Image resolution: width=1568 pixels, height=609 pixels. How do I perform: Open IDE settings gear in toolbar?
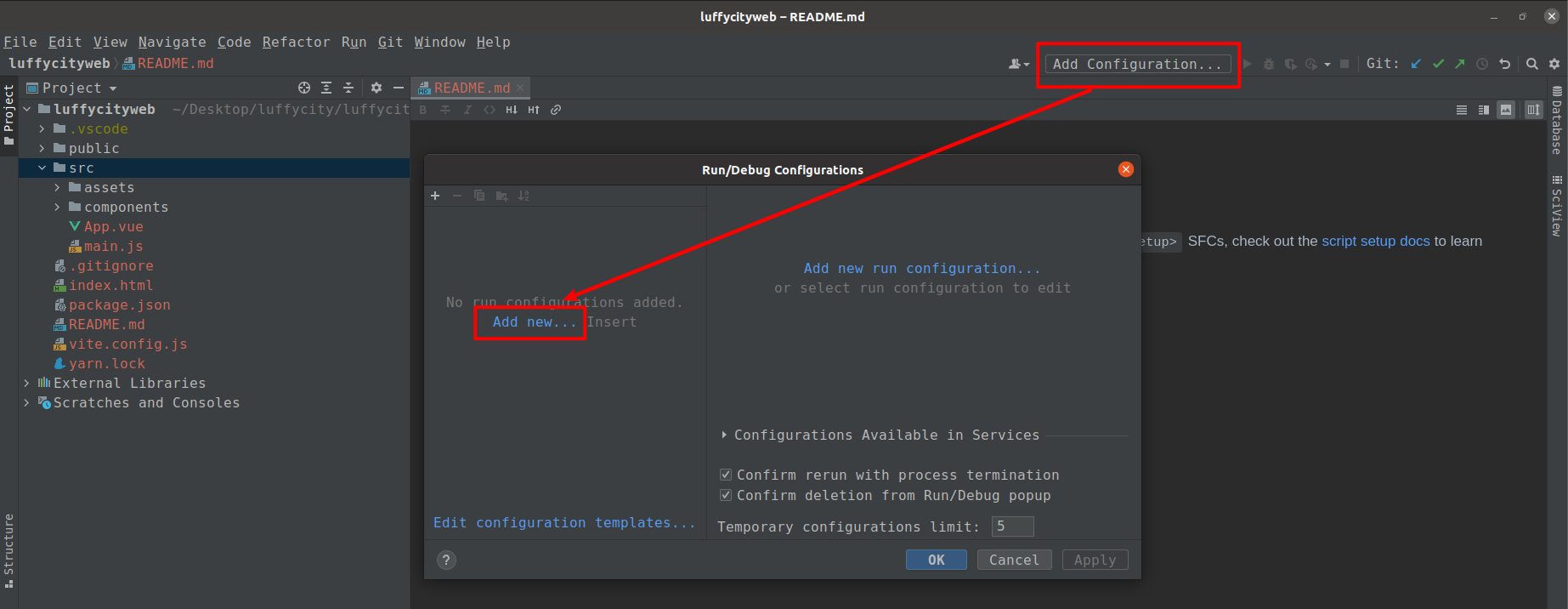tap(1554, 64)
